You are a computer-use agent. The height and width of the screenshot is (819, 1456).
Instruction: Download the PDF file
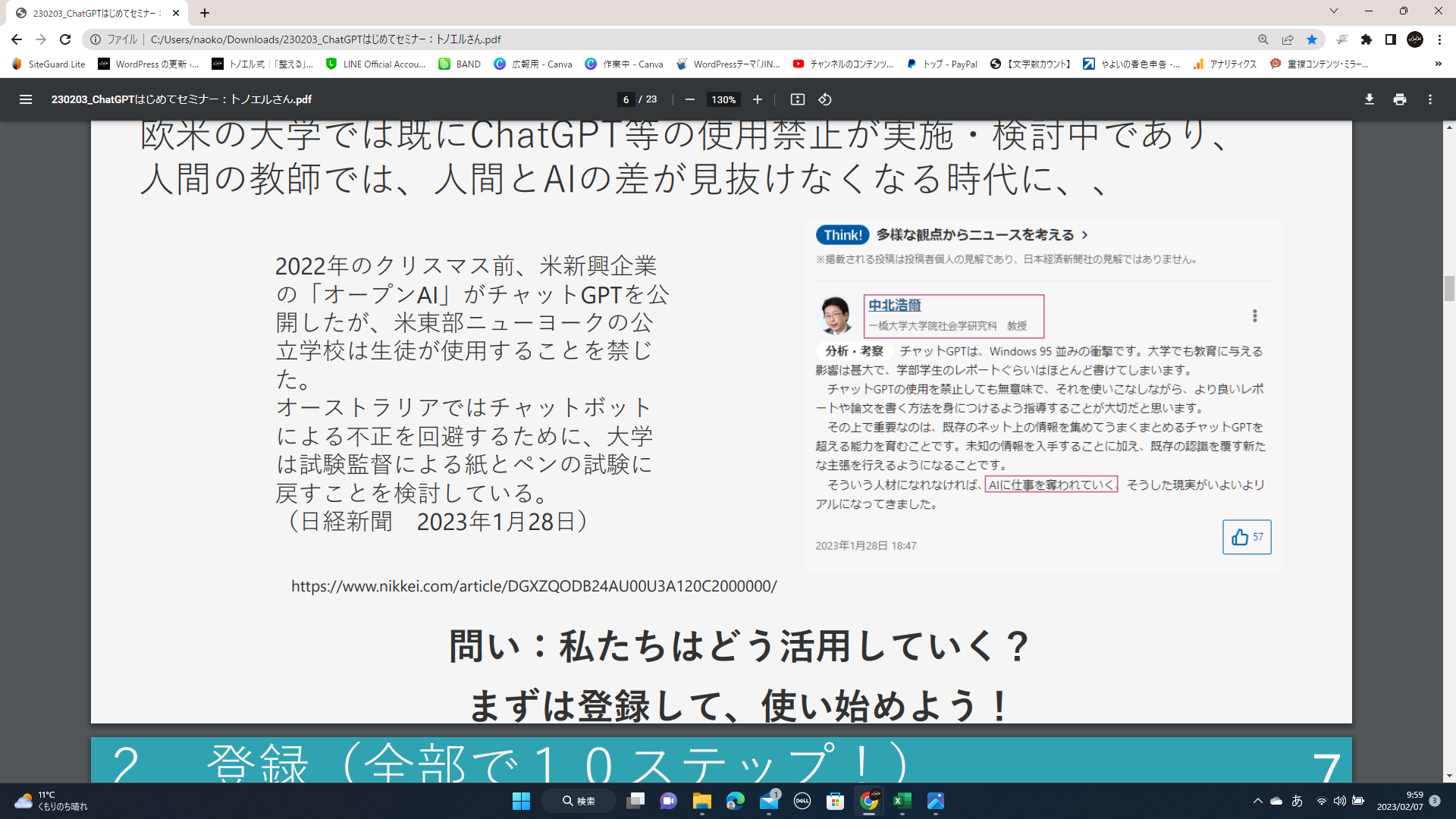[x=1369, y=99]
